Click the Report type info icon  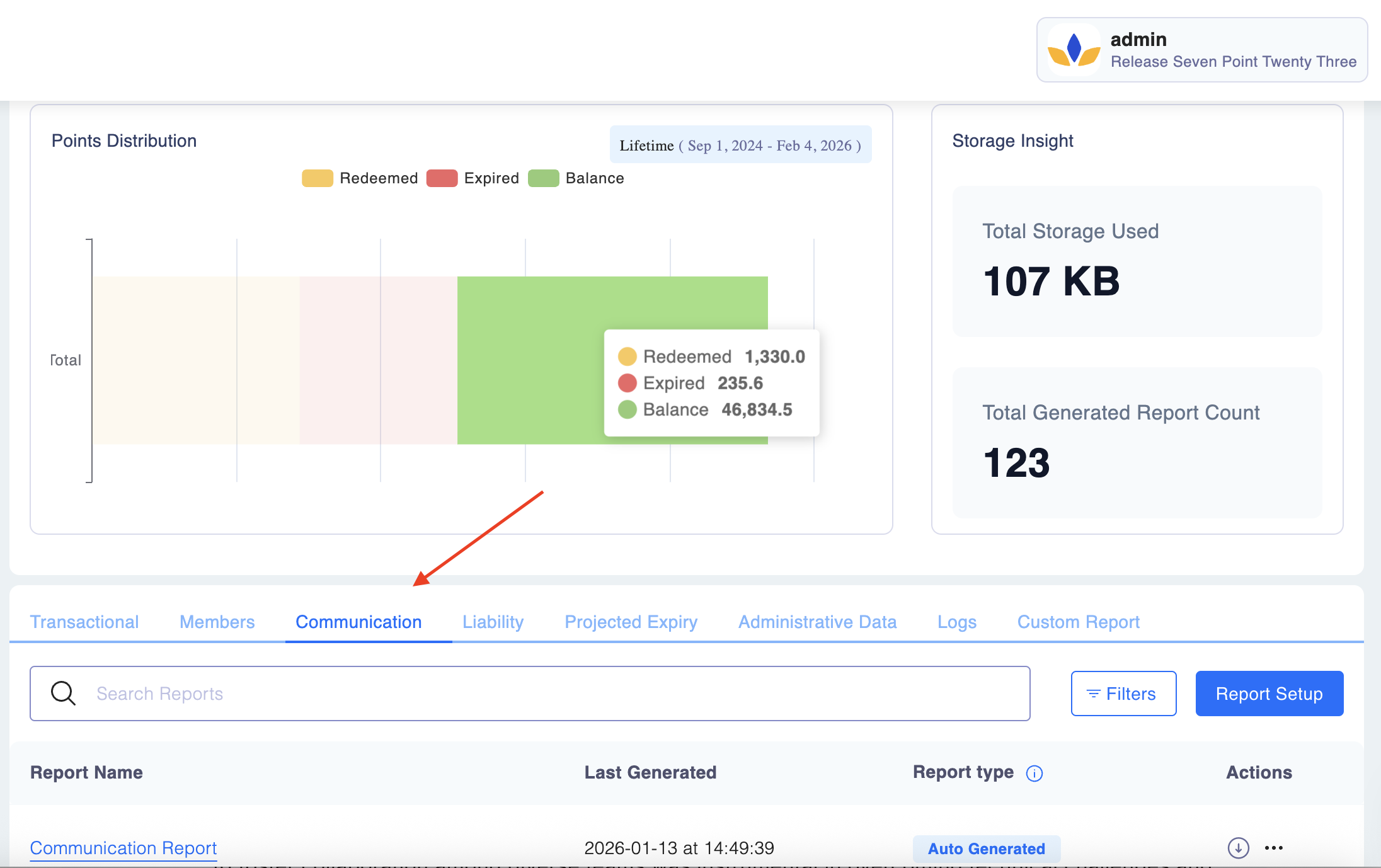tap(1034, 773)
